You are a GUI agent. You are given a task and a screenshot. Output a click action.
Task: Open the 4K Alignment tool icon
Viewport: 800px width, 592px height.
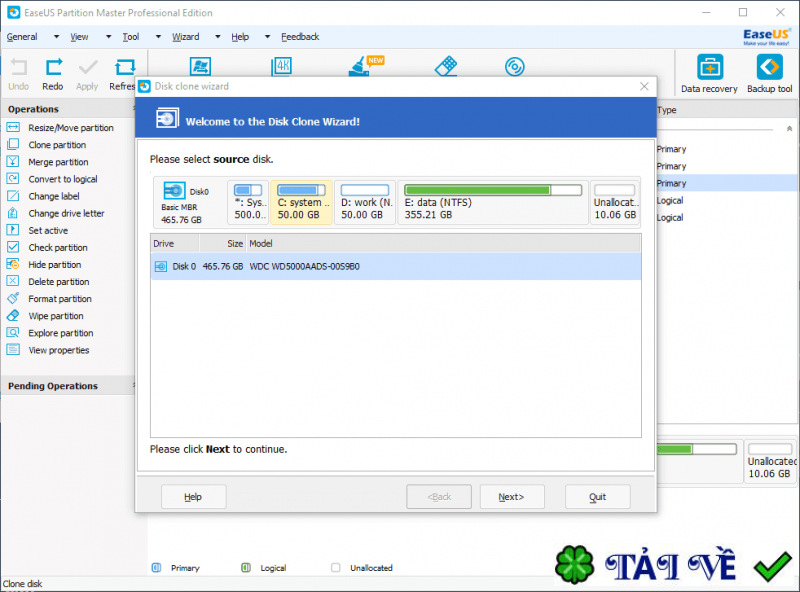click(x=281, y=65)
